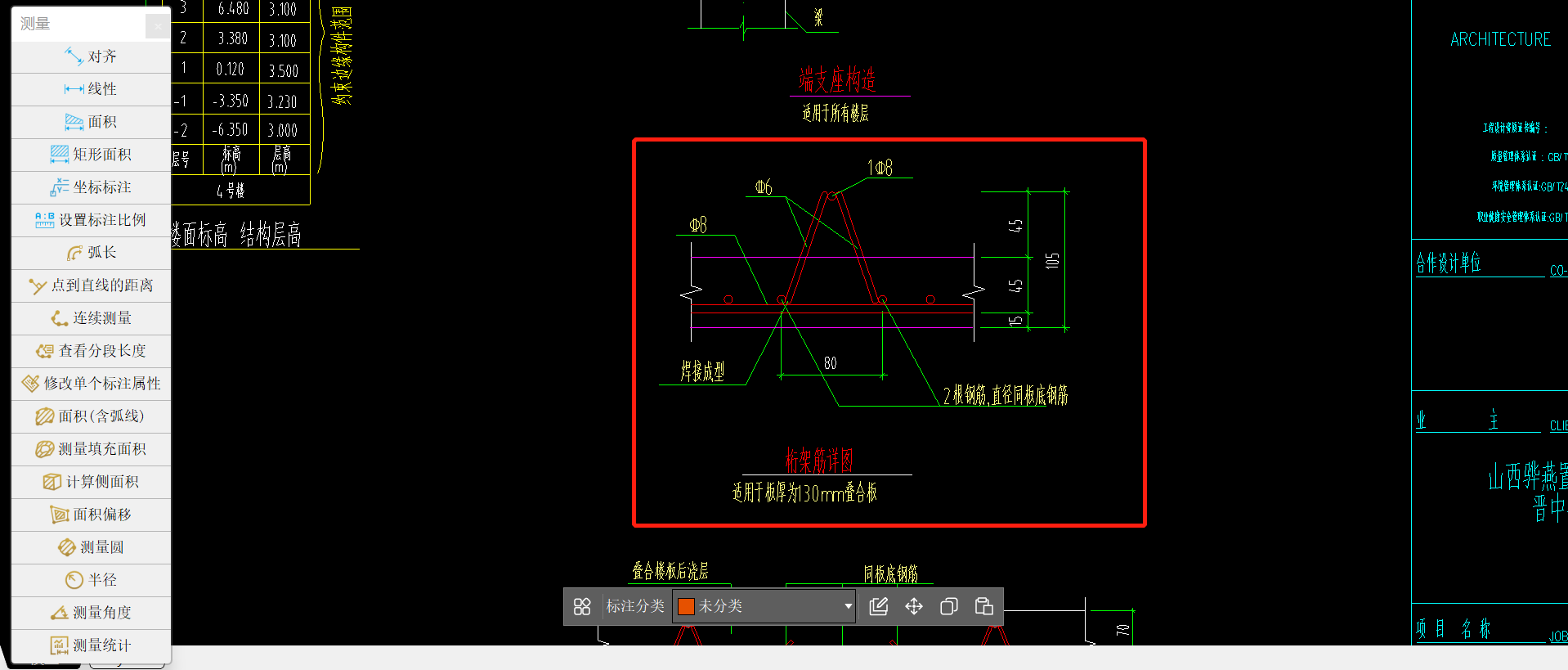The height and width of the screenshot is (670, 1568).
Task: Select the 对齐 aligned measurement tool
Action: pos(91,56)
